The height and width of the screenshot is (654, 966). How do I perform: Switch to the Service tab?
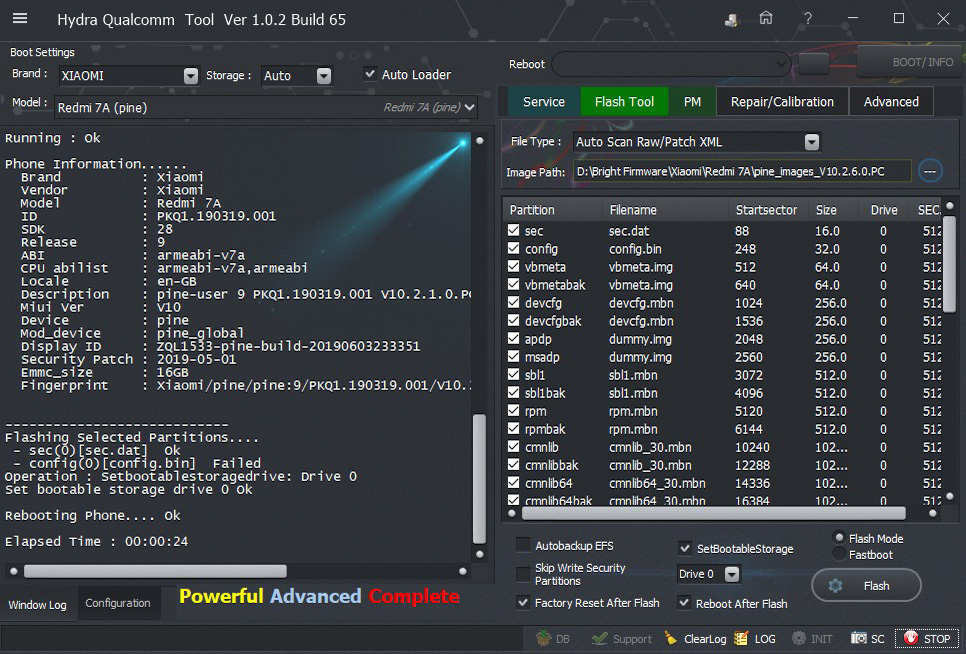tap(543, 102)
